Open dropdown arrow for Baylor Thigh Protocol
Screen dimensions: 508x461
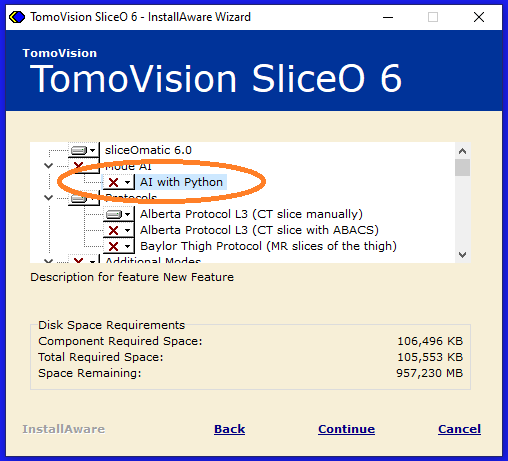[127, 246]
